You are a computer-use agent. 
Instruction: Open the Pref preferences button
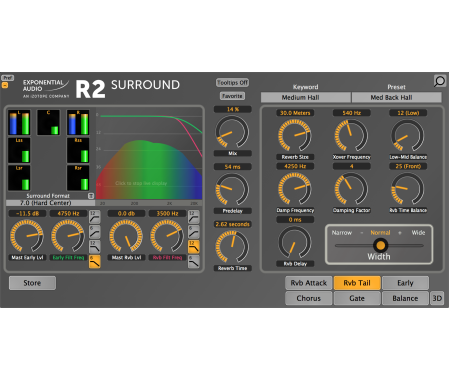point(7,78)
